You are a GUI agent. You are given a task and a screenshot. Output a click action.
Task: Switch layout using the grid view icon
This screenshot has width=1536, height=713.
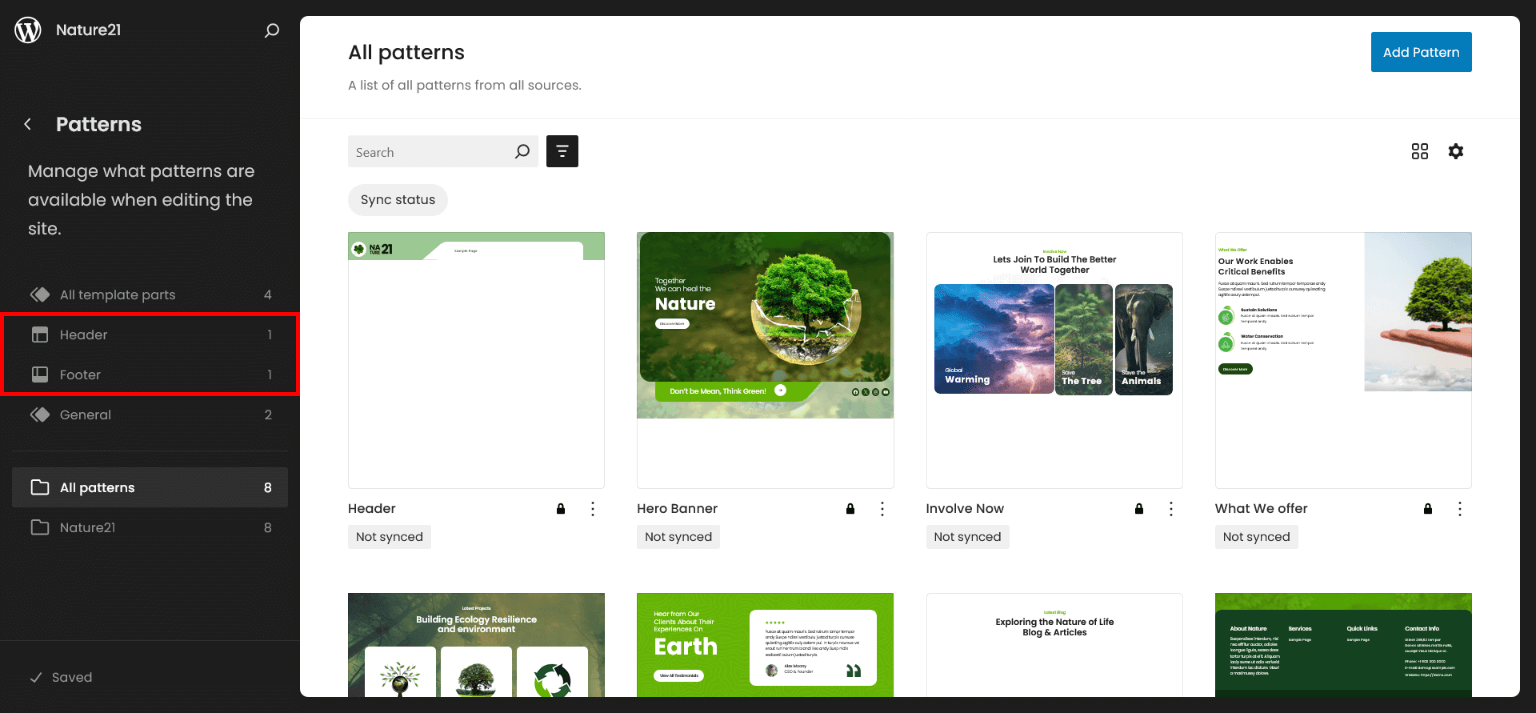coord(1419,152)
